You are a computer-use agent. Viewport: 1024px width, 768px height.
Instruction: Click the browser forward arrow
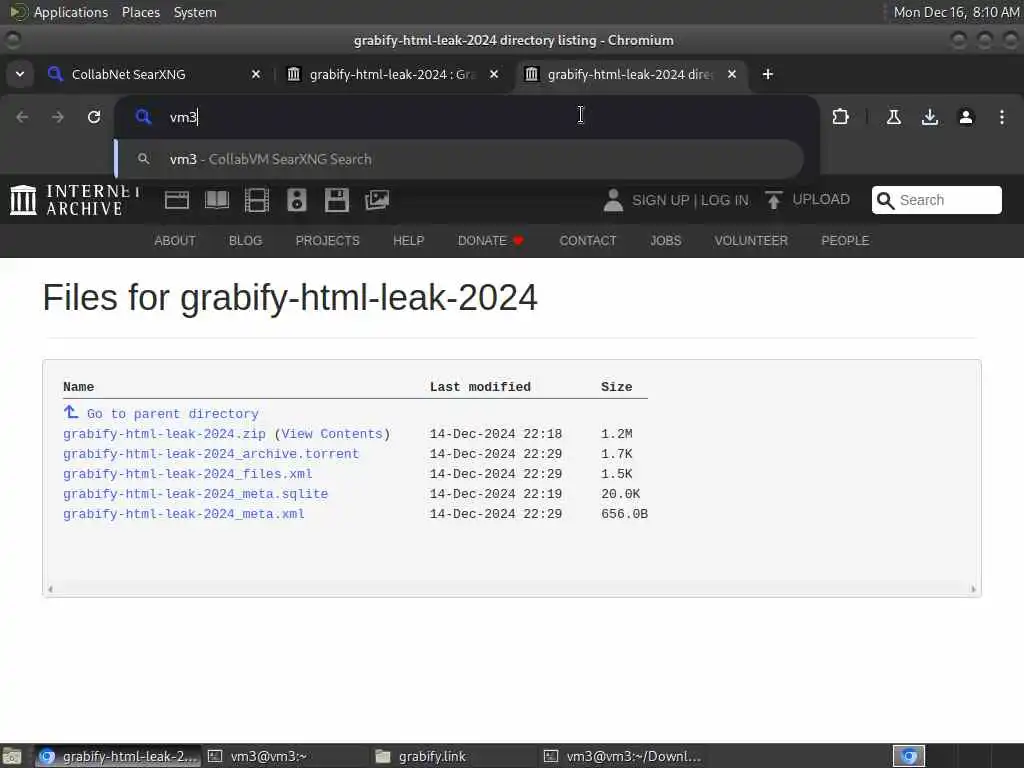(58, 117)
